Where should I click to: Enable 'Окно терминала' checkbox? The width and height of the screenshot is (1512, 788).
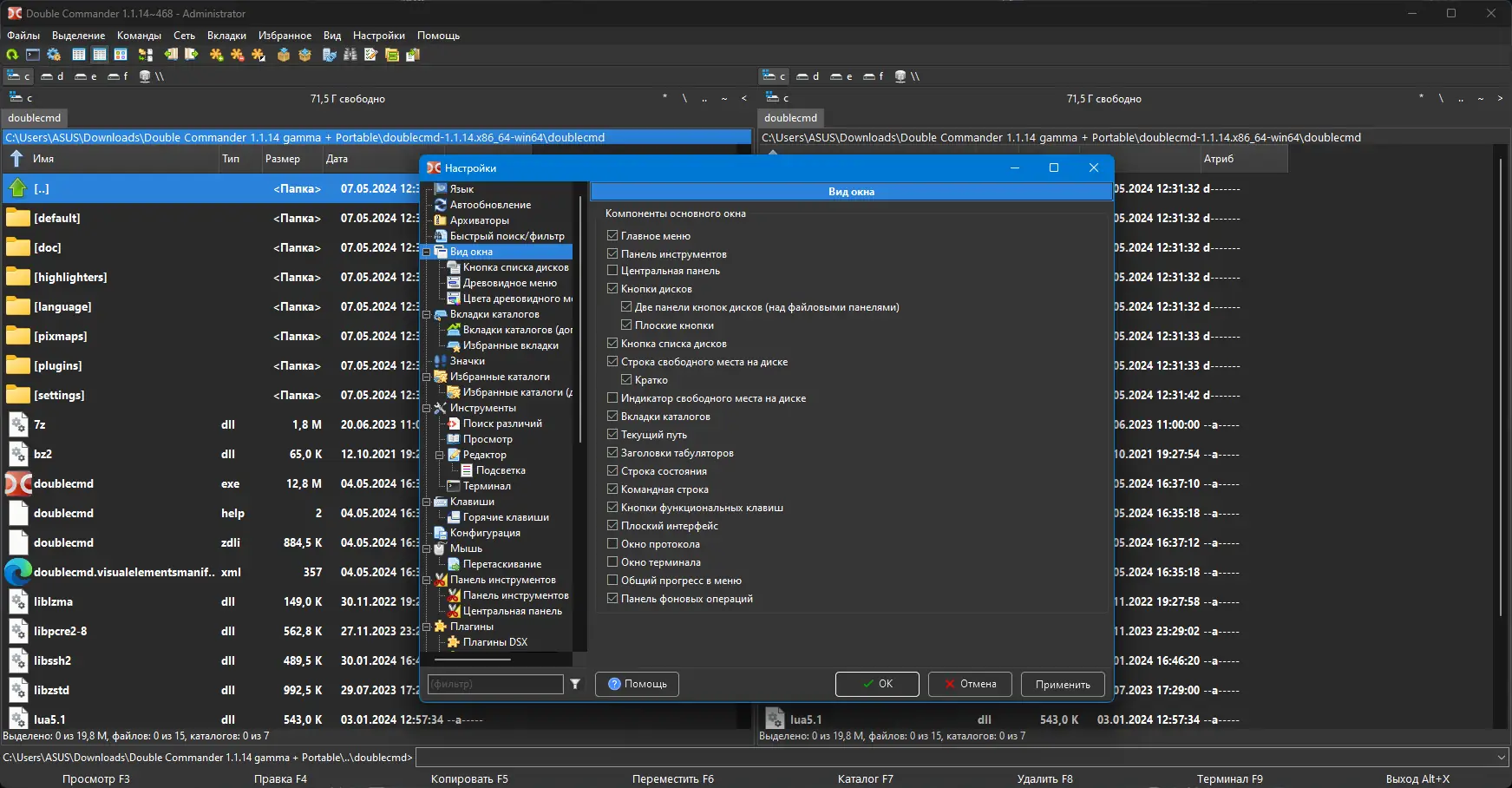point(612,562)
